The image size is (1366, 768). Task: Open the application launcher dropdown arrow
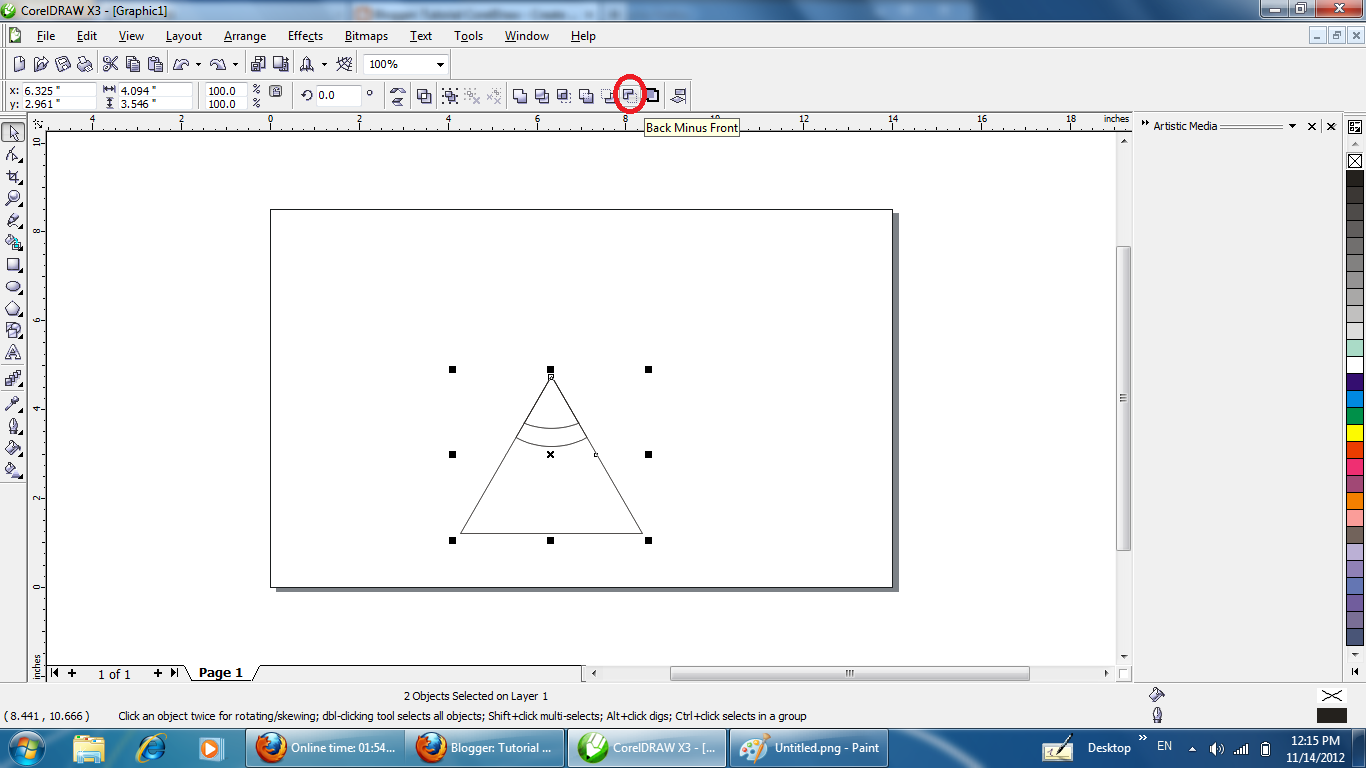click(x=324, y=64)
